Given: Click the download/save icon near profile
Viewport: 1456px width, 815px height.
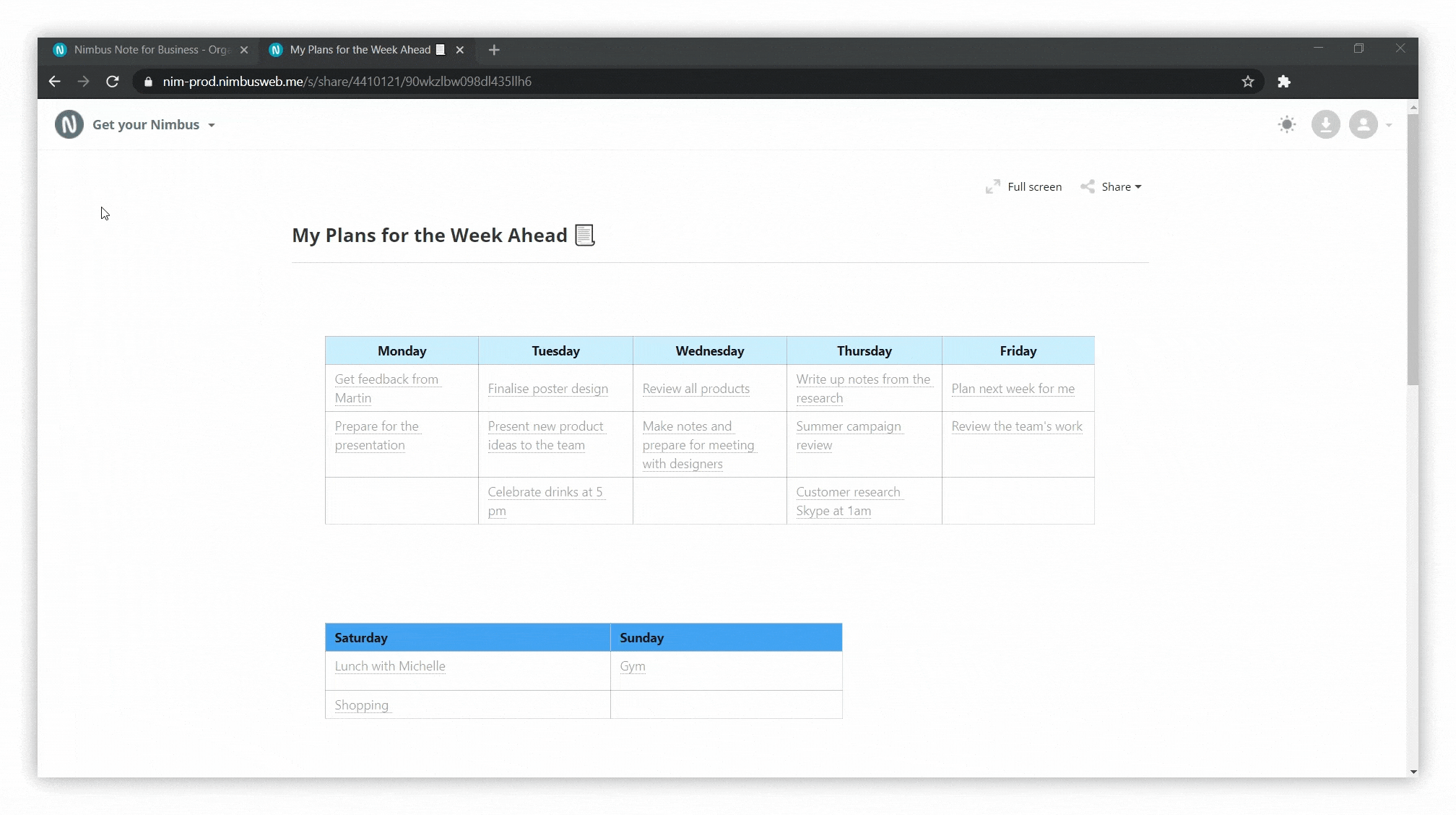Looking at the screenshot, I should pos(1325,124).
